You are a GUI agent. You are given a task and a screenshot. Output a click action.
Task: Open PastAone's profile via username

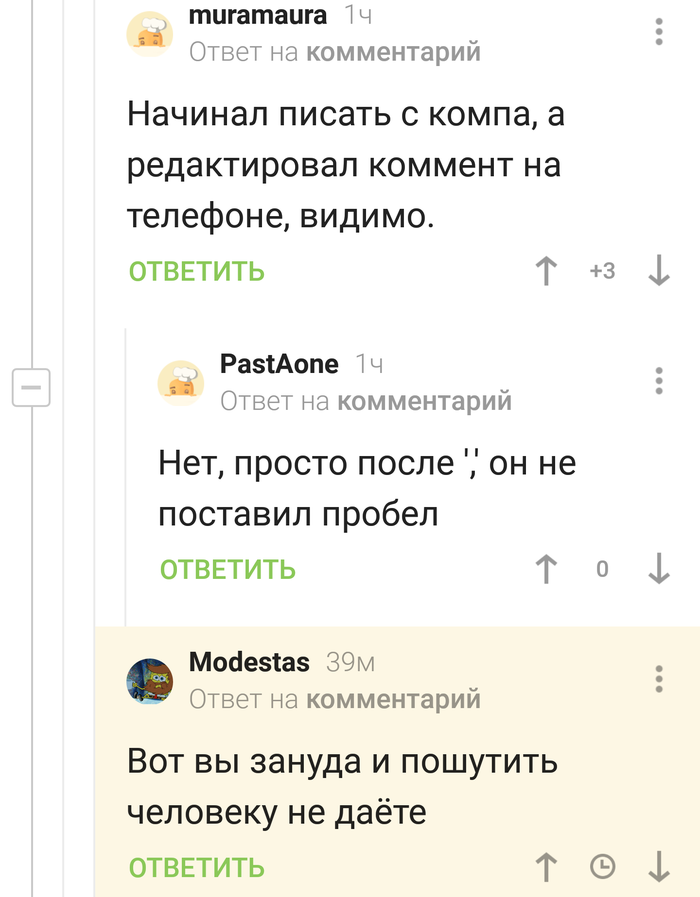point(279,363)
